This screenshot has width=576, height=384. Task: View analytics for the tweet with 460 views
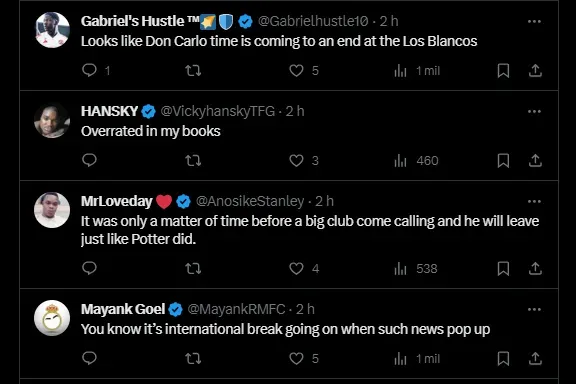pyautogui.click(x=416, y=161)
